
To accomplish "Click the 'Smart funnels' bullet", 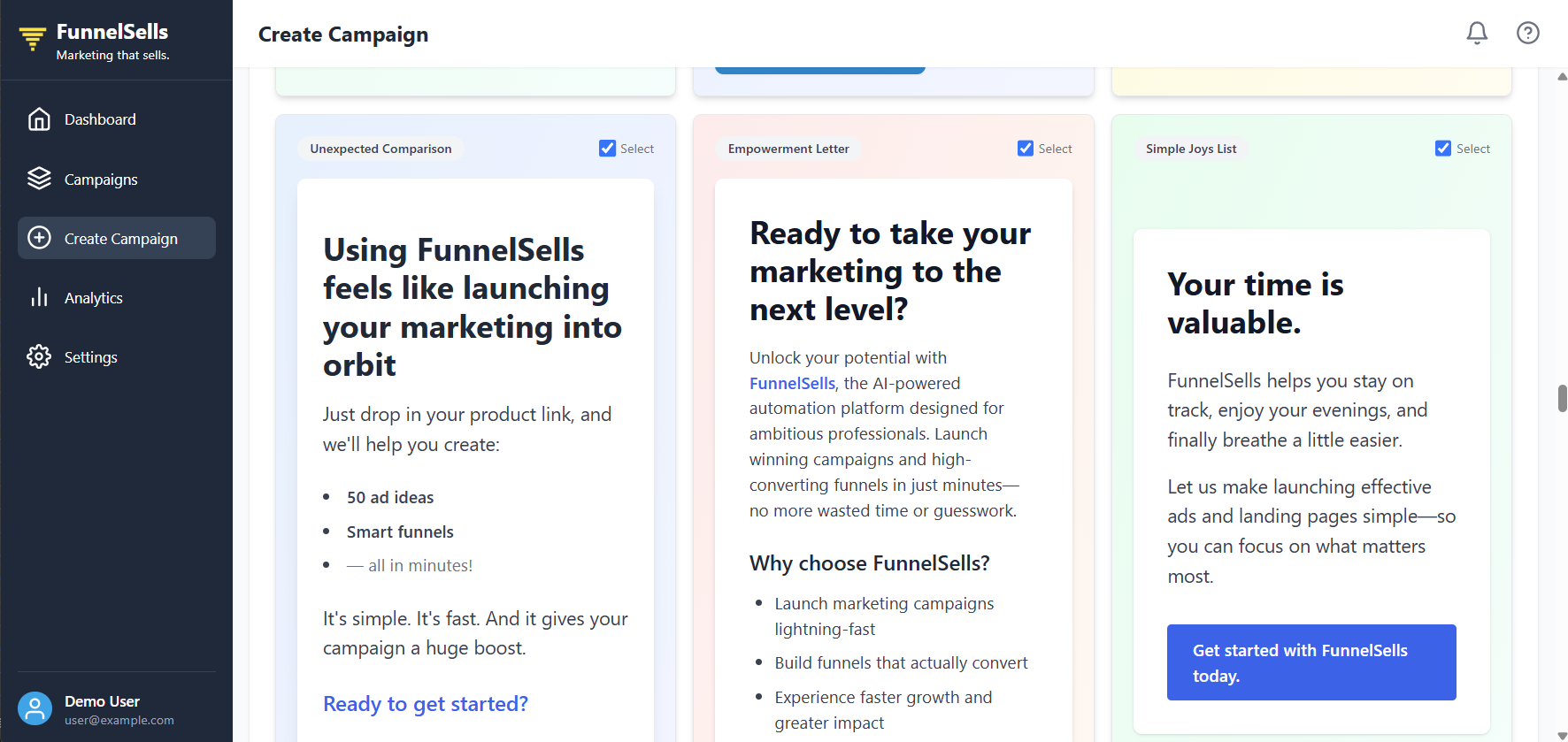I will point(400,532).
